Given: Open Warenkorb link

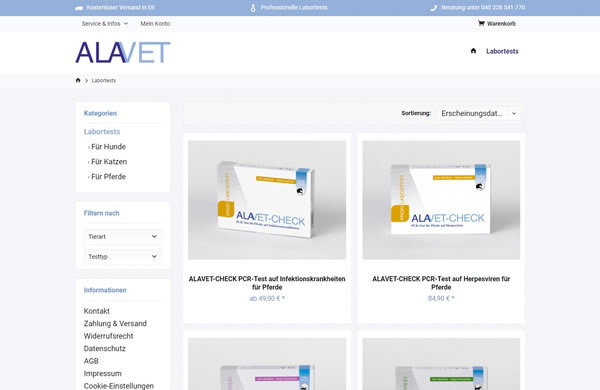Looking at the screenshot, I should coord(501,24).
